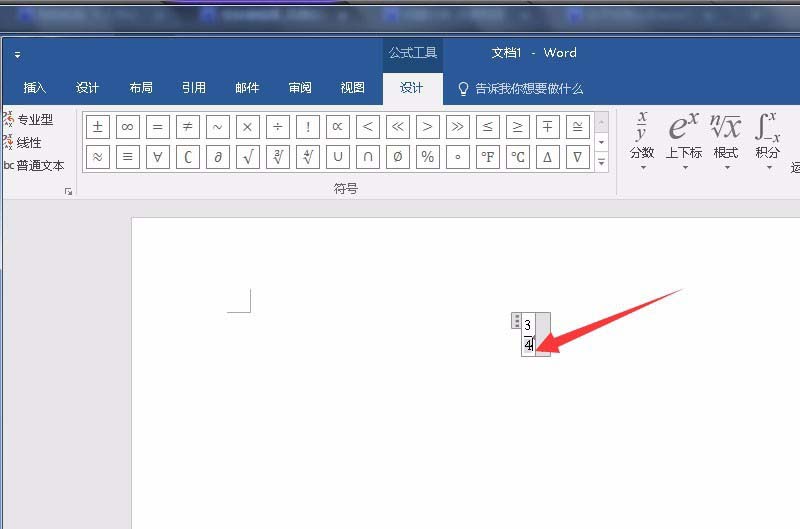
Task: Switch to the 邮件 tab
Action: click(247, 88)
